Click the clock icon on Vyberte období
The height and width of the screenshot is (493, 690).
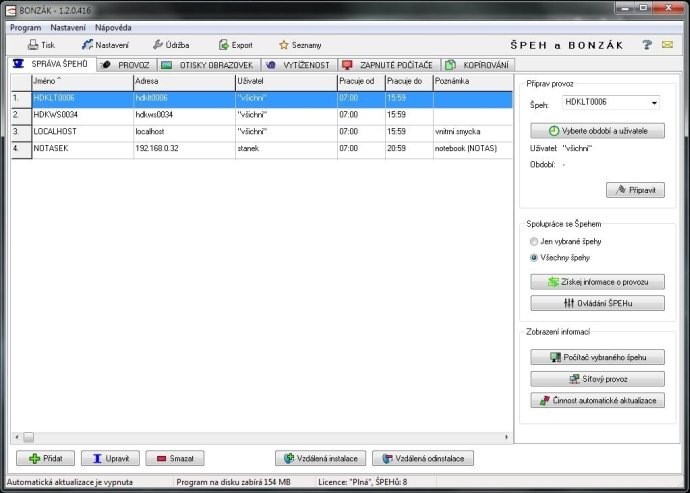(554, 131)
